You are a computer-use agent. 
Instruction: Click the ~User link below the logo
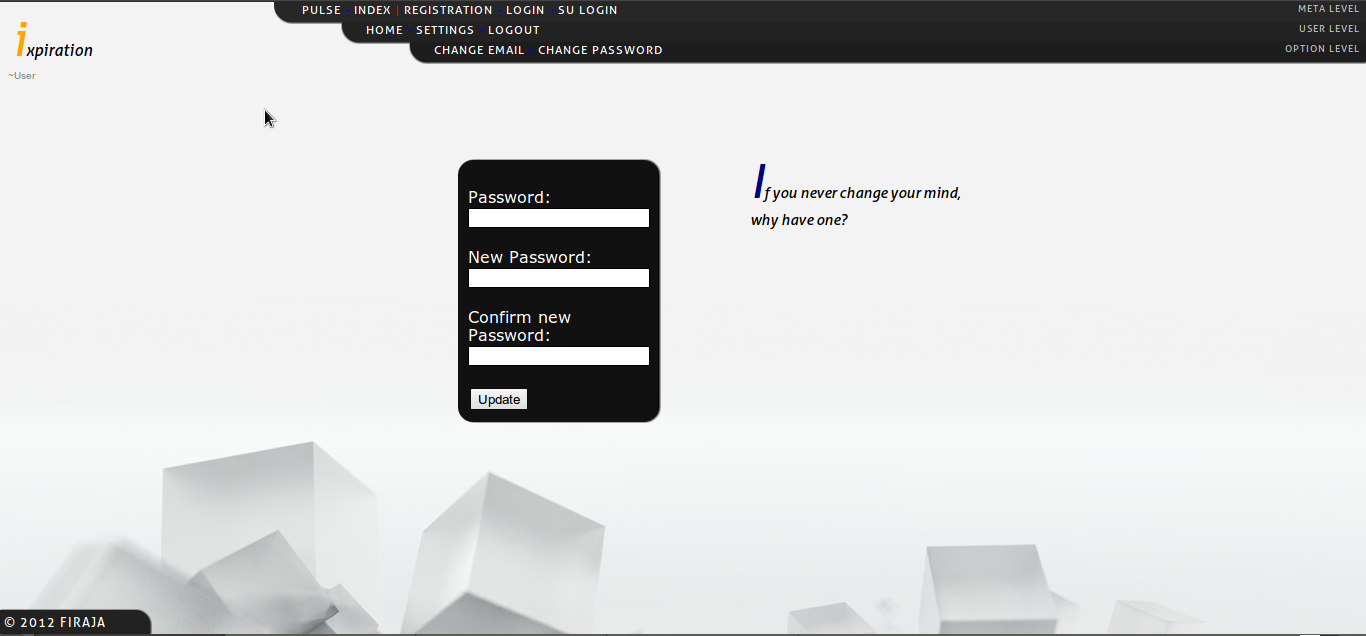21,75
